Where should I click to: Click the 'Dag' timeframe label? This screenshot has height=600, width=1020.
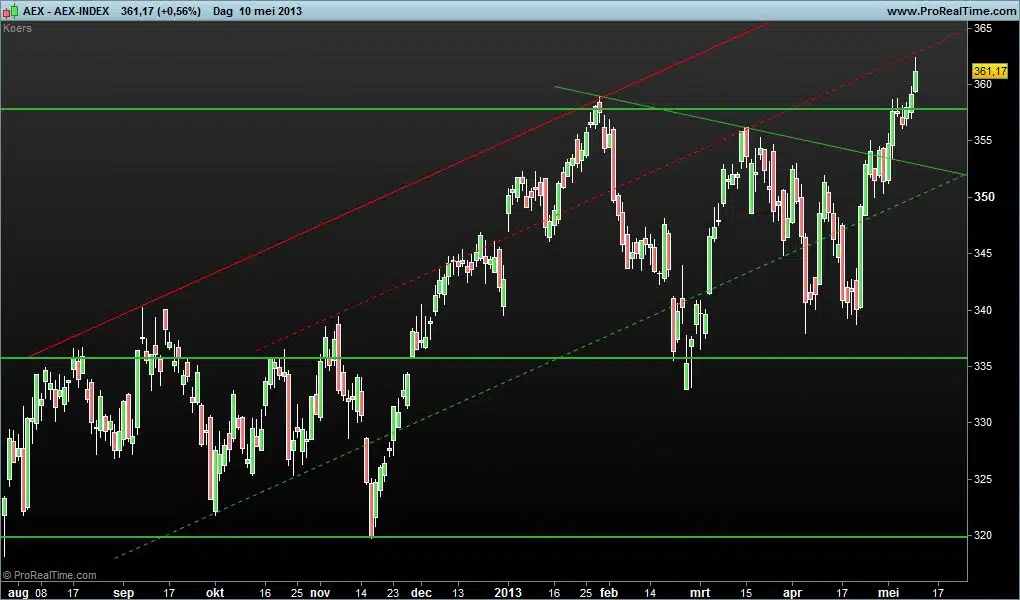(x=223, y=11)
